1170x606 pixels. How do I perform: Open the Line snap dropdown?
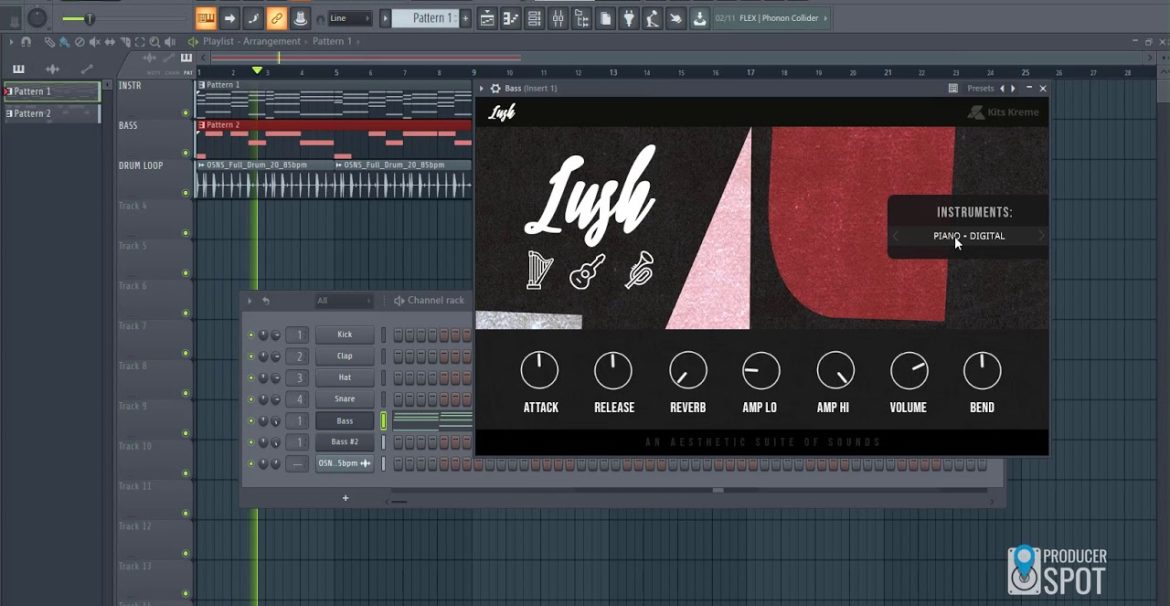(x=350, y=19)
